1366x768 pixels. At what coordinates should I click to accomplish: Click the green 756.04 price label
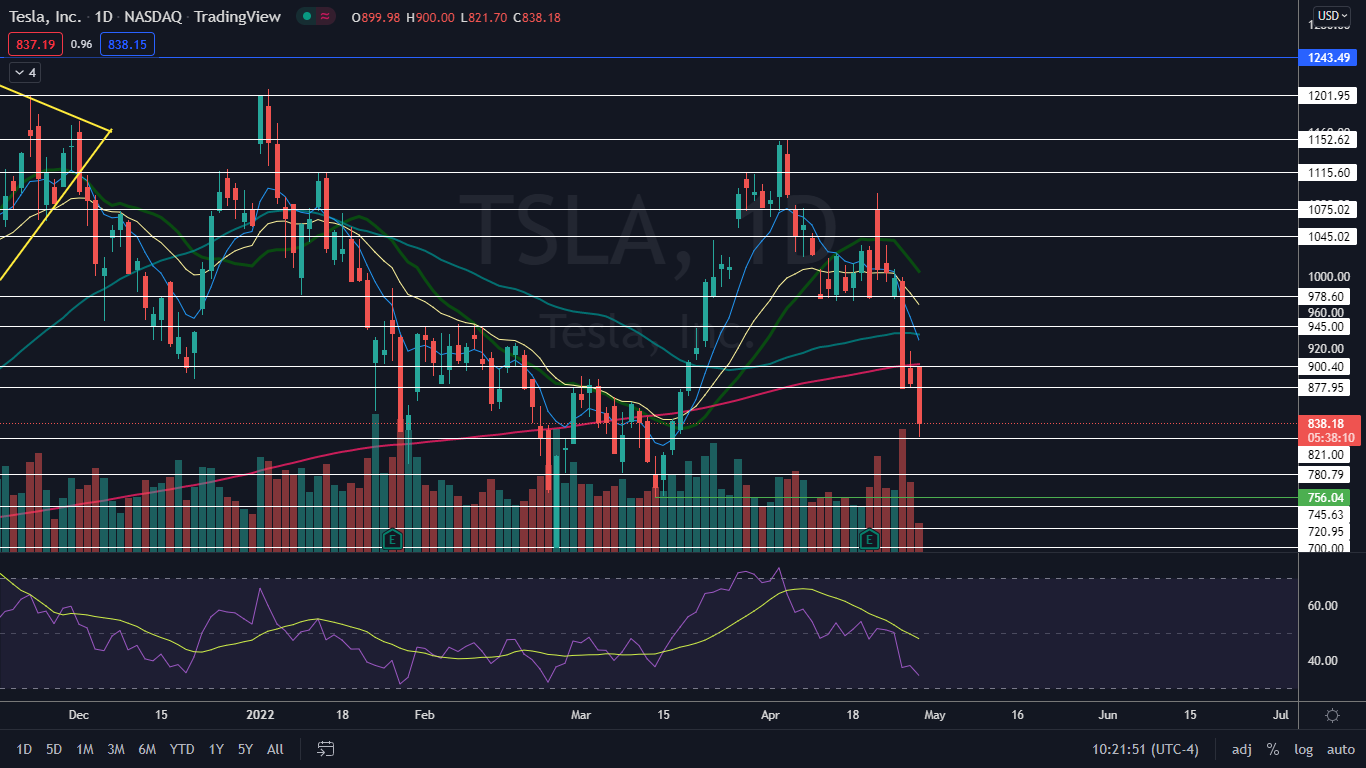coord(1326,497)
